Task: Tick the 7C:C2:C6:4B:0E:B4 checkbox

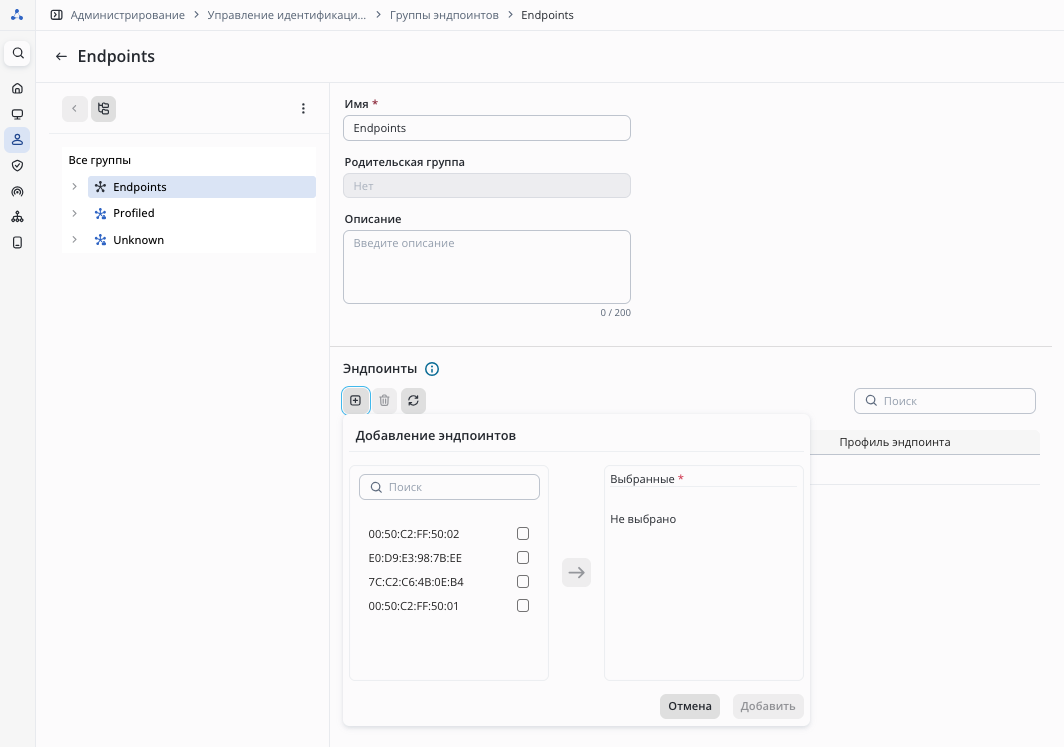Action: pos(522,582)
